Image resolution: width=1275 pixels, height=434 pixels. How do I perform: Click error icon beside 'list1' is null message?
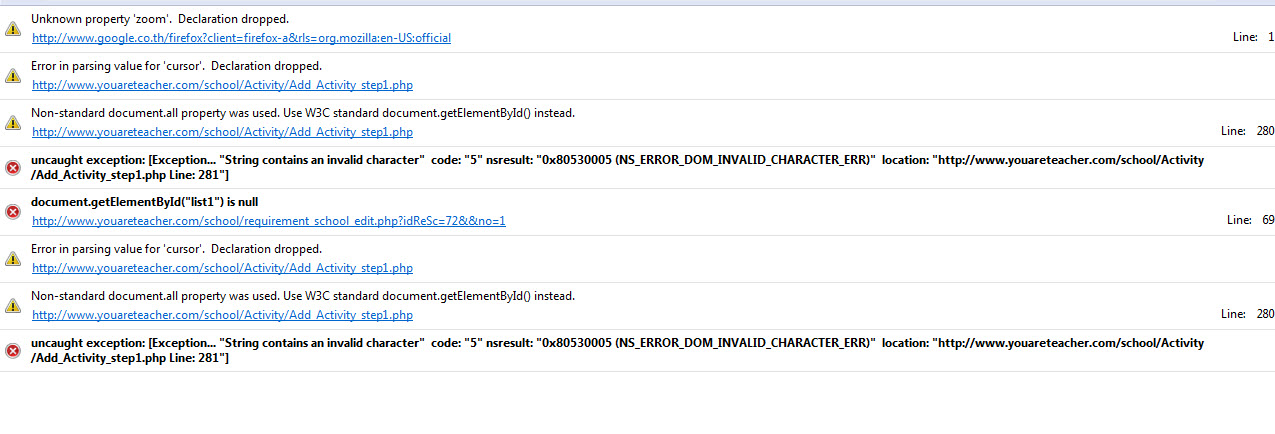(x=13, y=211)
